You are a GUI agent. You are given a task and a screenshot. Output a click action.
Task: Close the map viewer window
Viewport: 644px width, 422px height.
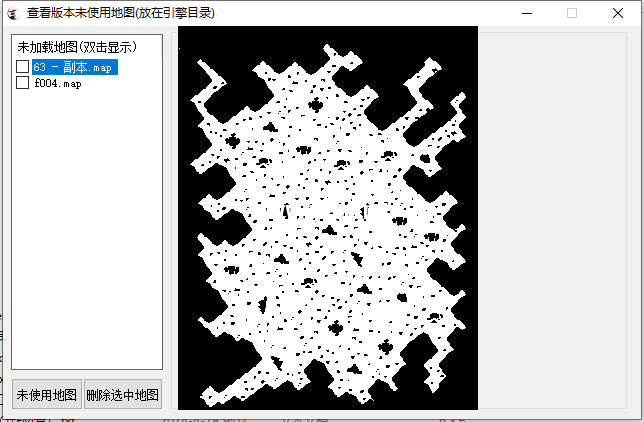click(618, 13)
